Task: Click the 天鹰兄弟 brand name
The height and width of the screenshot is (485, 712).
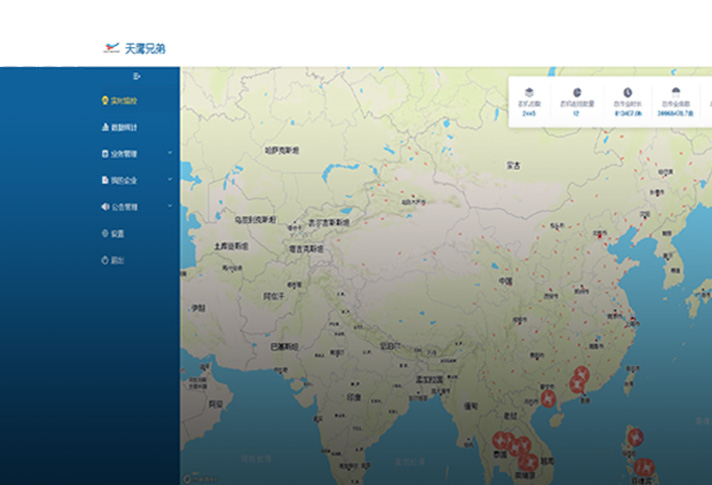Action: pos(145,49)
